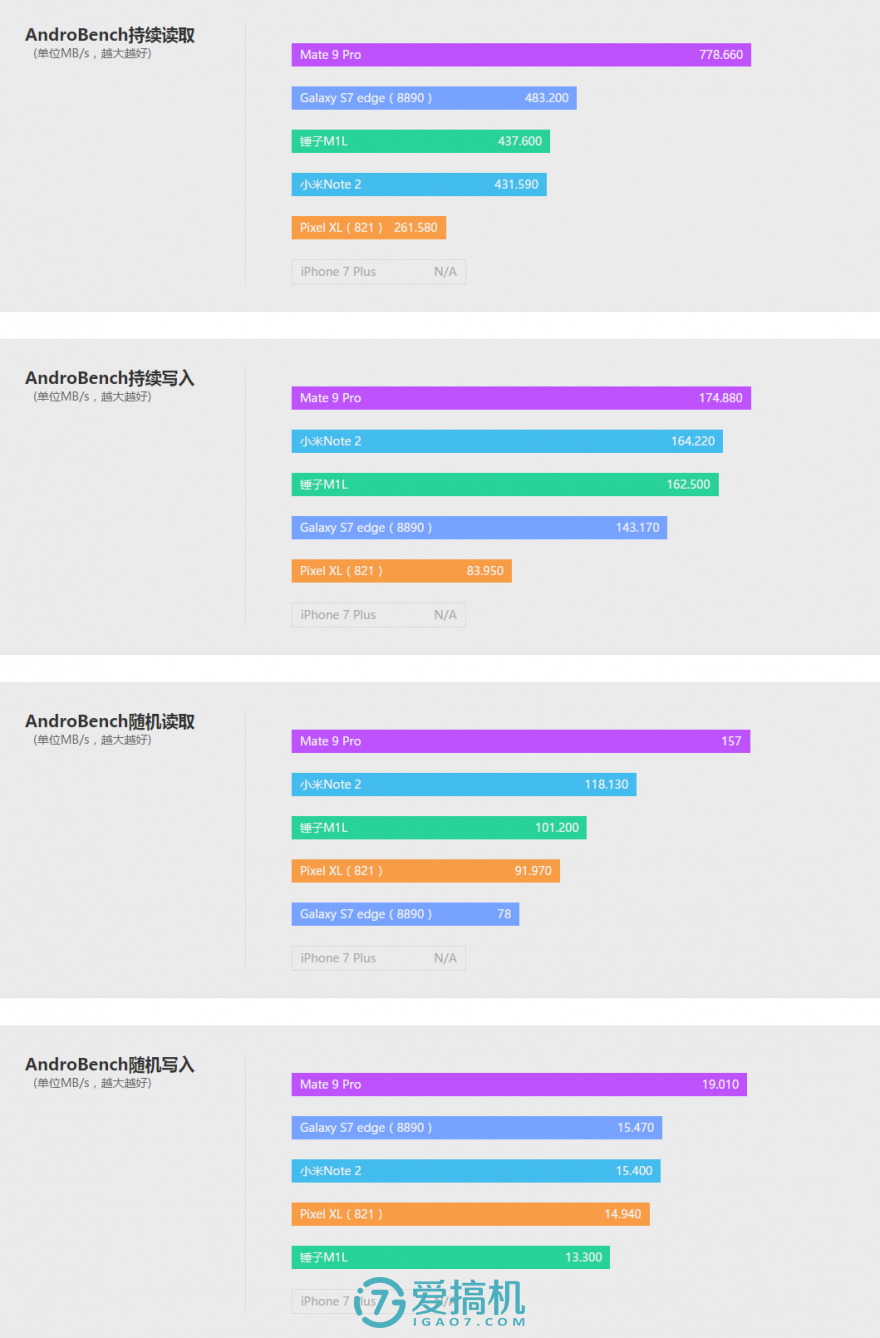Click the 锤子M1L 101.200 bar
This screenshot has height=1338, width=880.
click(439, 827)
